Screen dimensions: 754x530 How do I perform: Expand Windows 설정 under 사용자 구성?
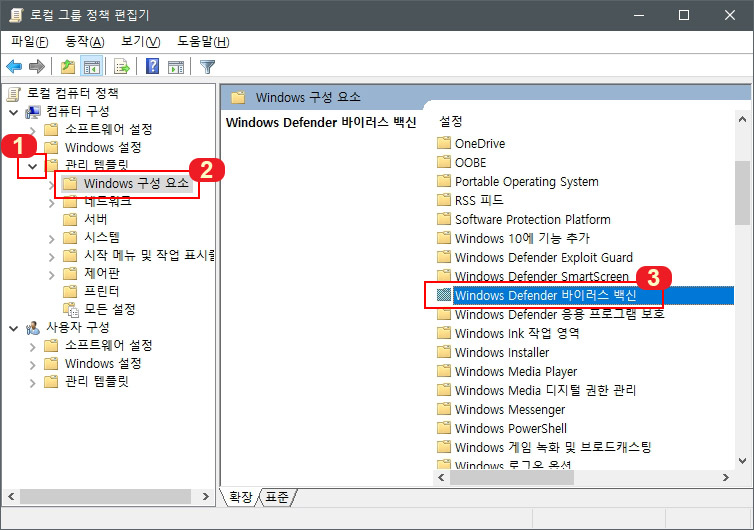point(32,365)
